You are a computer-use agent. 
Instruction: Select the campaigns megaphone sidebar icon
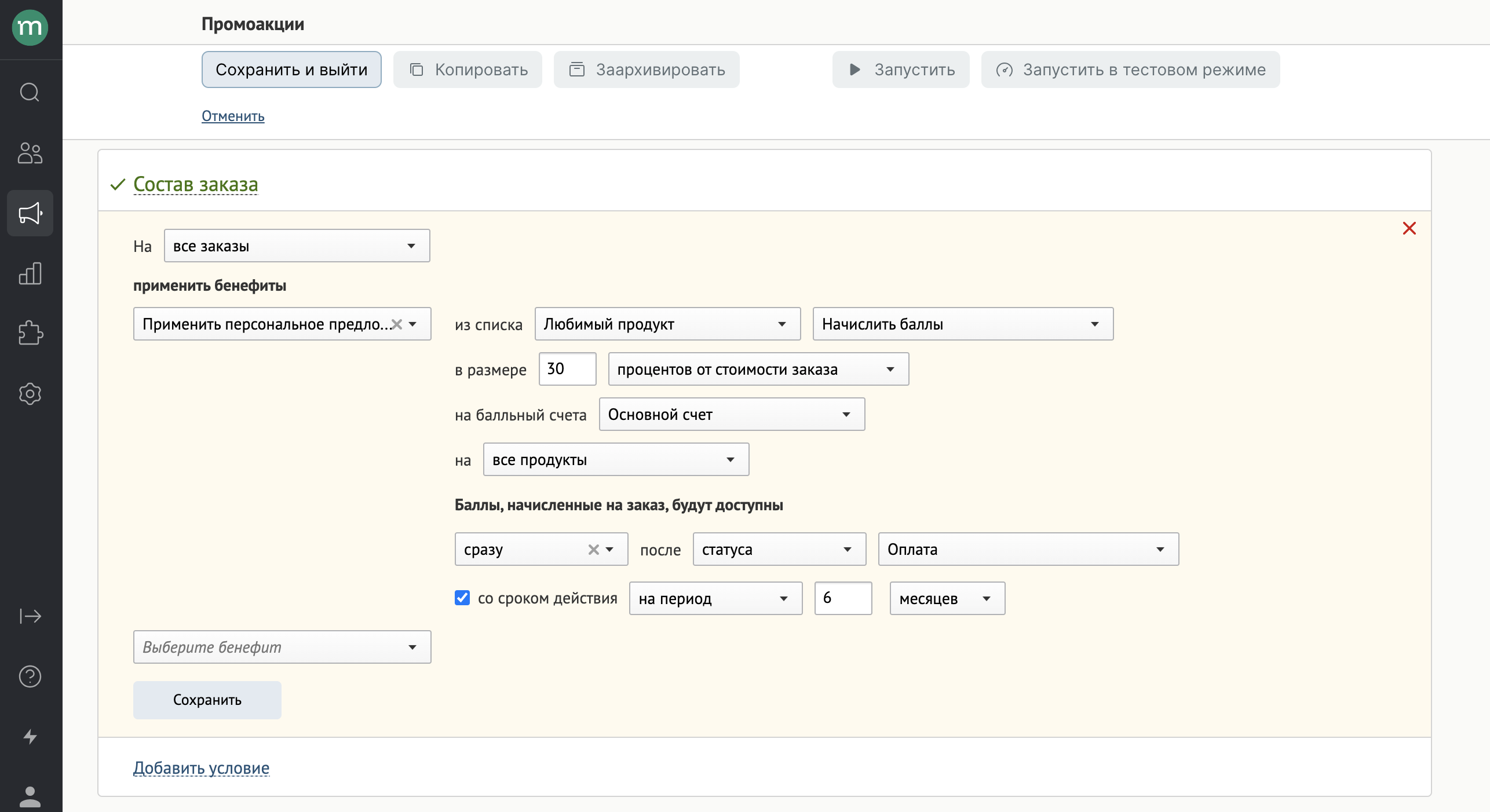(30, 213)
